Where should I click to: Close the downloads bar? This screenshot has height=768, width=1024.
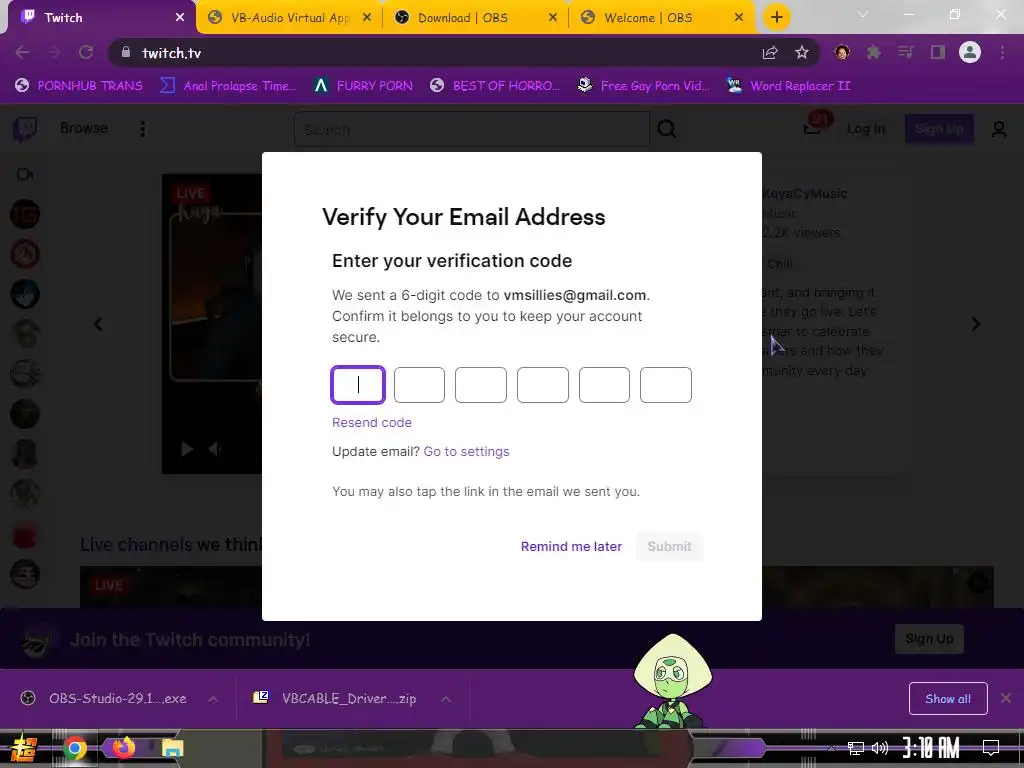pos(1006,699)
